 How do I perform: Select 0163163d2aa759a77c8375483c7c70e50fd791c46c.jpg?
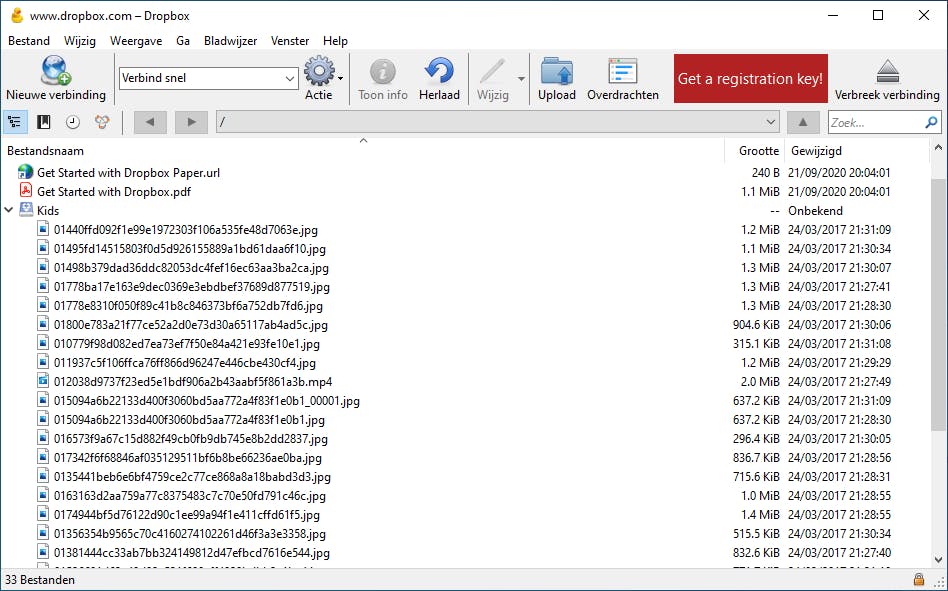[x=190, y=496]
